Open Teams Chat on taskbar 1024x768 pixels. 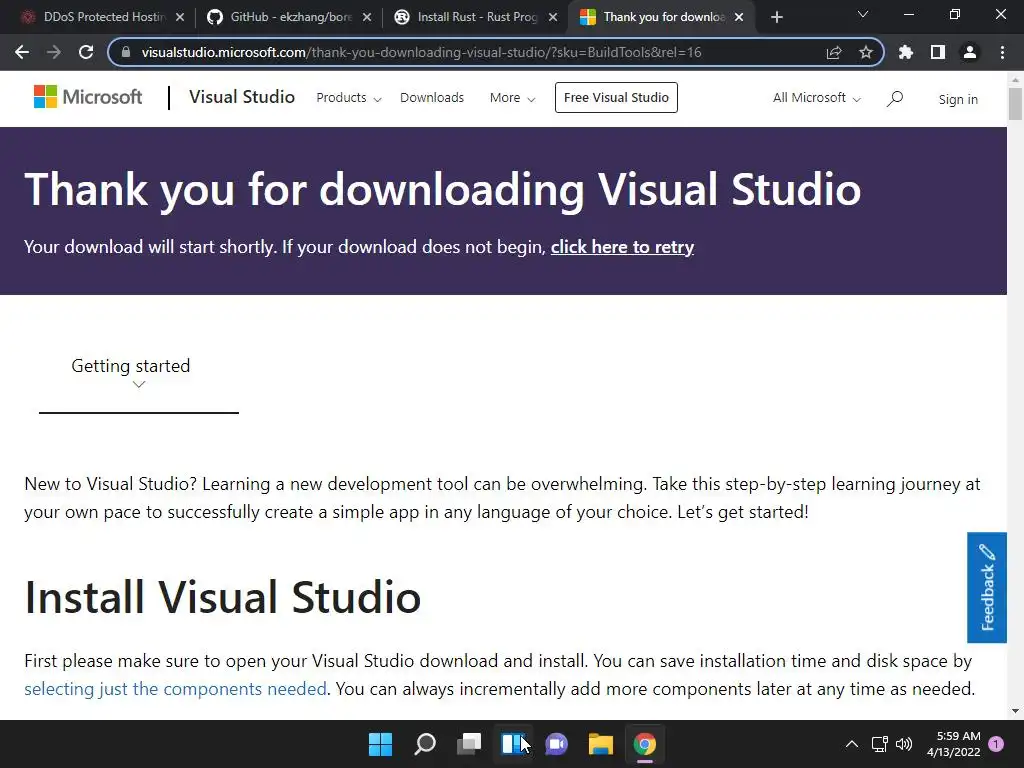pyautogui.click(x=556, y=744)
